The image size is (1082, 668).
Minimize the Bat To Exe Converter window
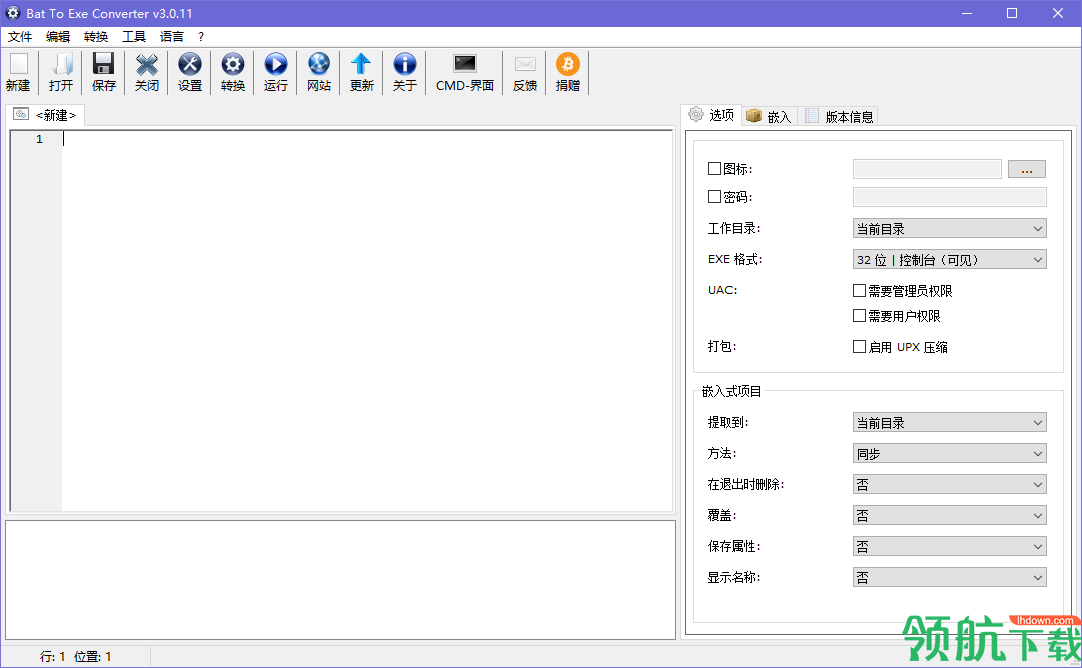pos(967,13)
